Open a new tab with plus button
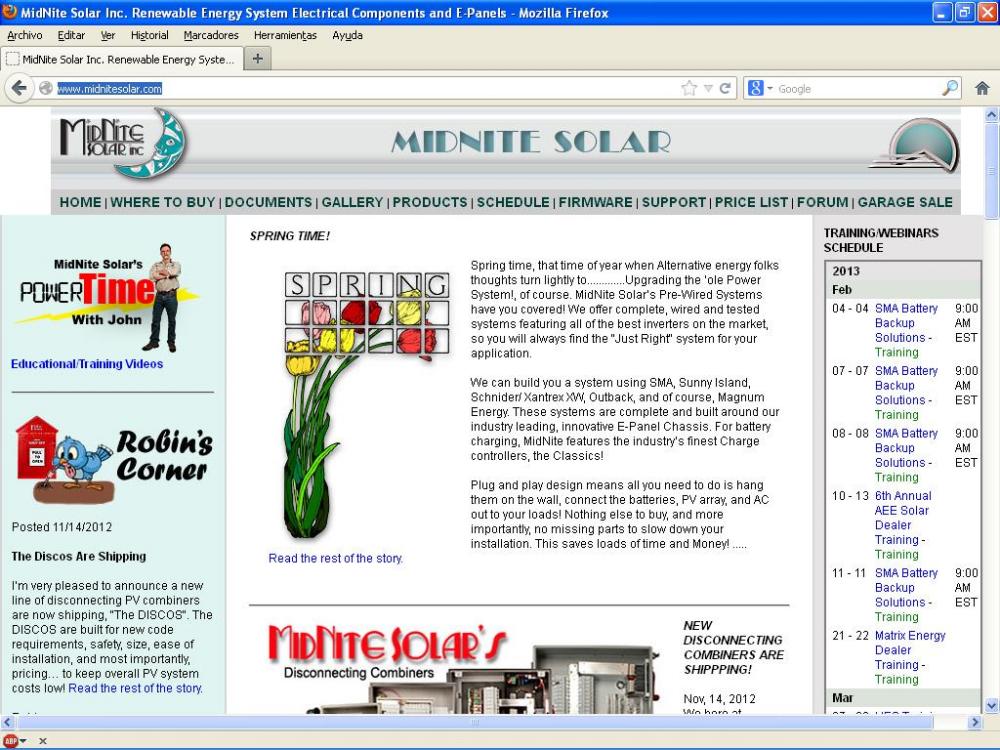The image size is (1000, 750). coord(258,59)
